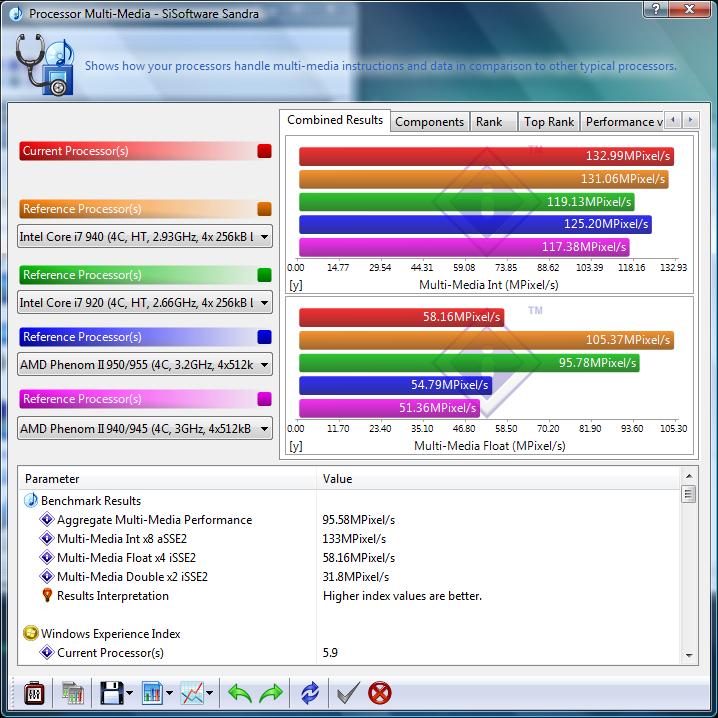Click the blue Reference Processor color swatch
The height and width of the screenshot is (718, 718).
point(264,337)
